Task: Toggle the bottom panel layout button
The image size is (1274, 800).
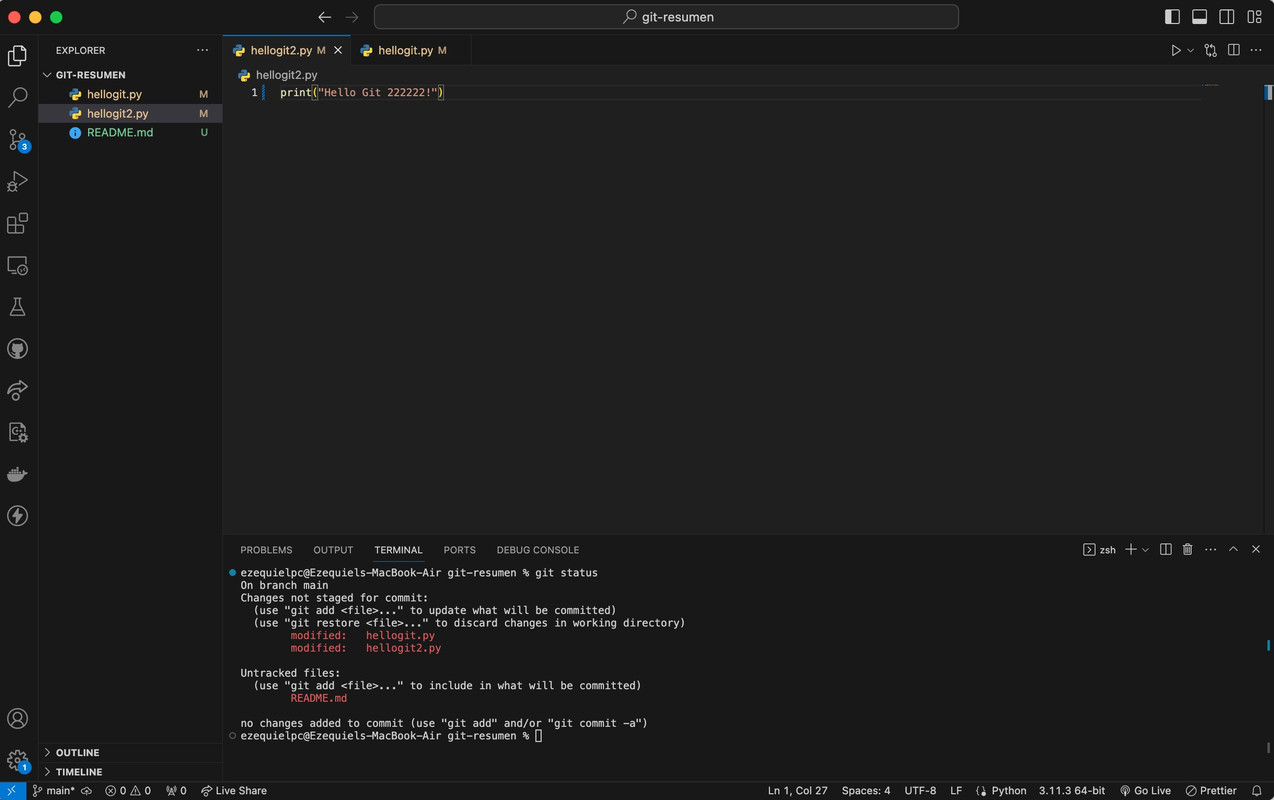Action: 1199,17
